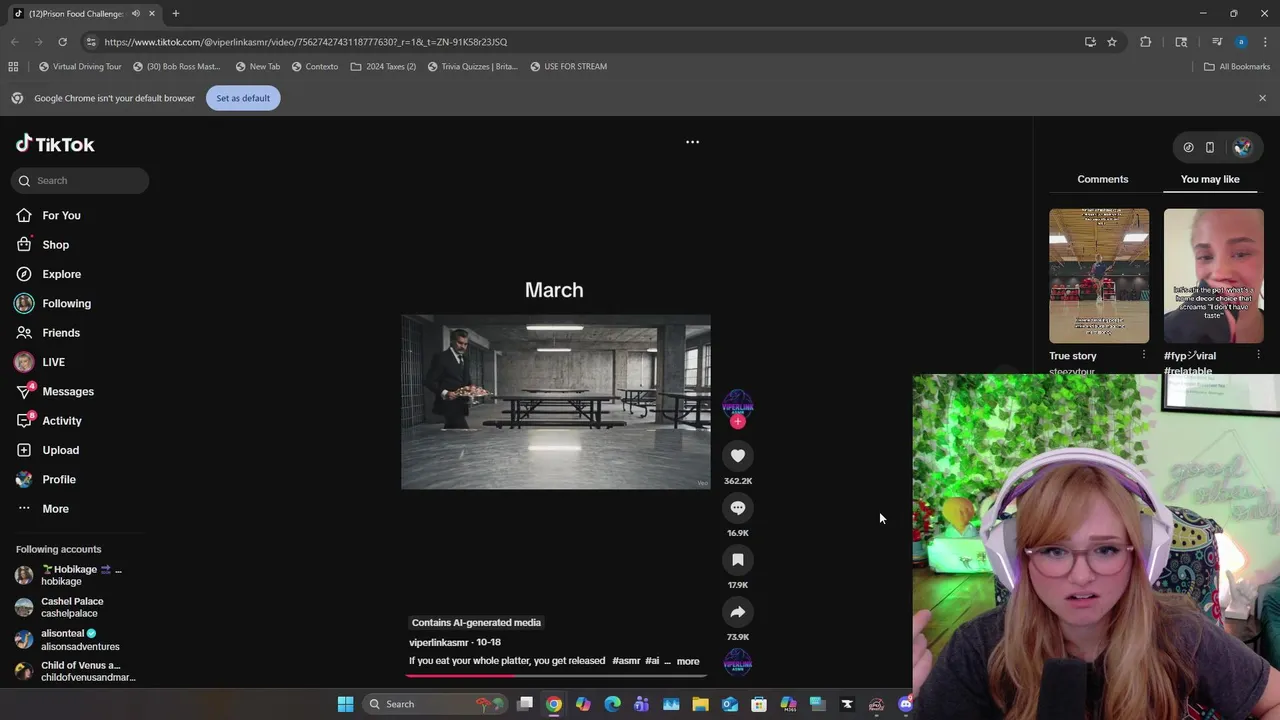Mute the tab audio speaker icon
Viewport: 1280px width, 720px height.
coord(136,14)
